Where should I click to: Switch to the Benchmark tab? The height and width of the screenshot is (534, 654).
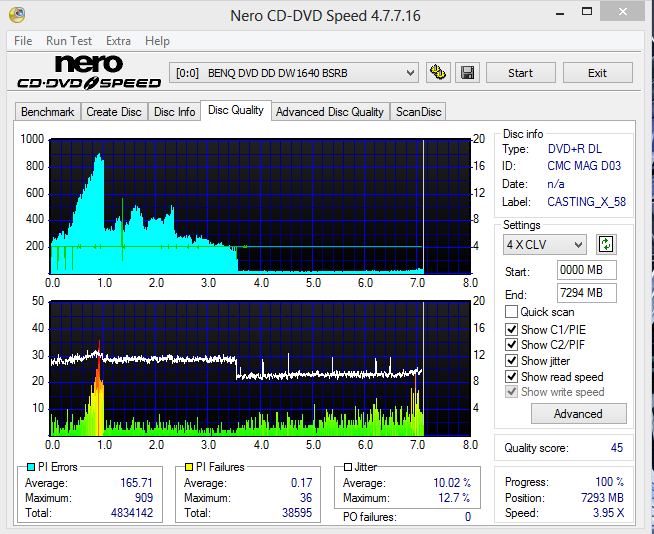48,112
